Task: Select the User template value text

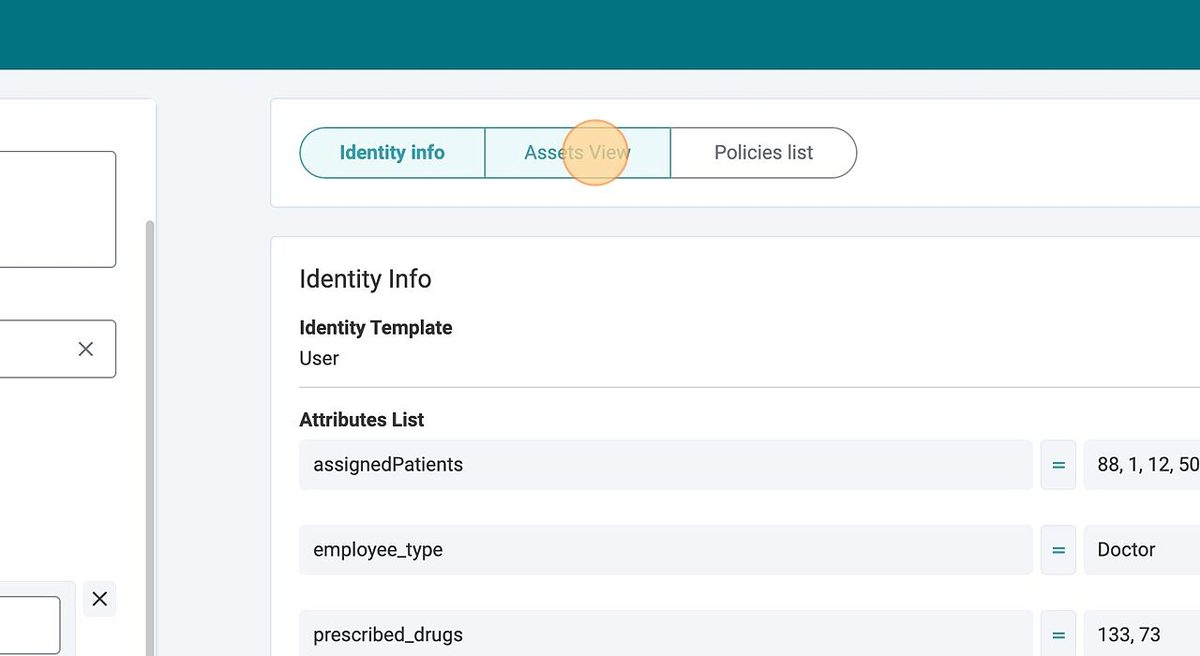Action: 319,358
